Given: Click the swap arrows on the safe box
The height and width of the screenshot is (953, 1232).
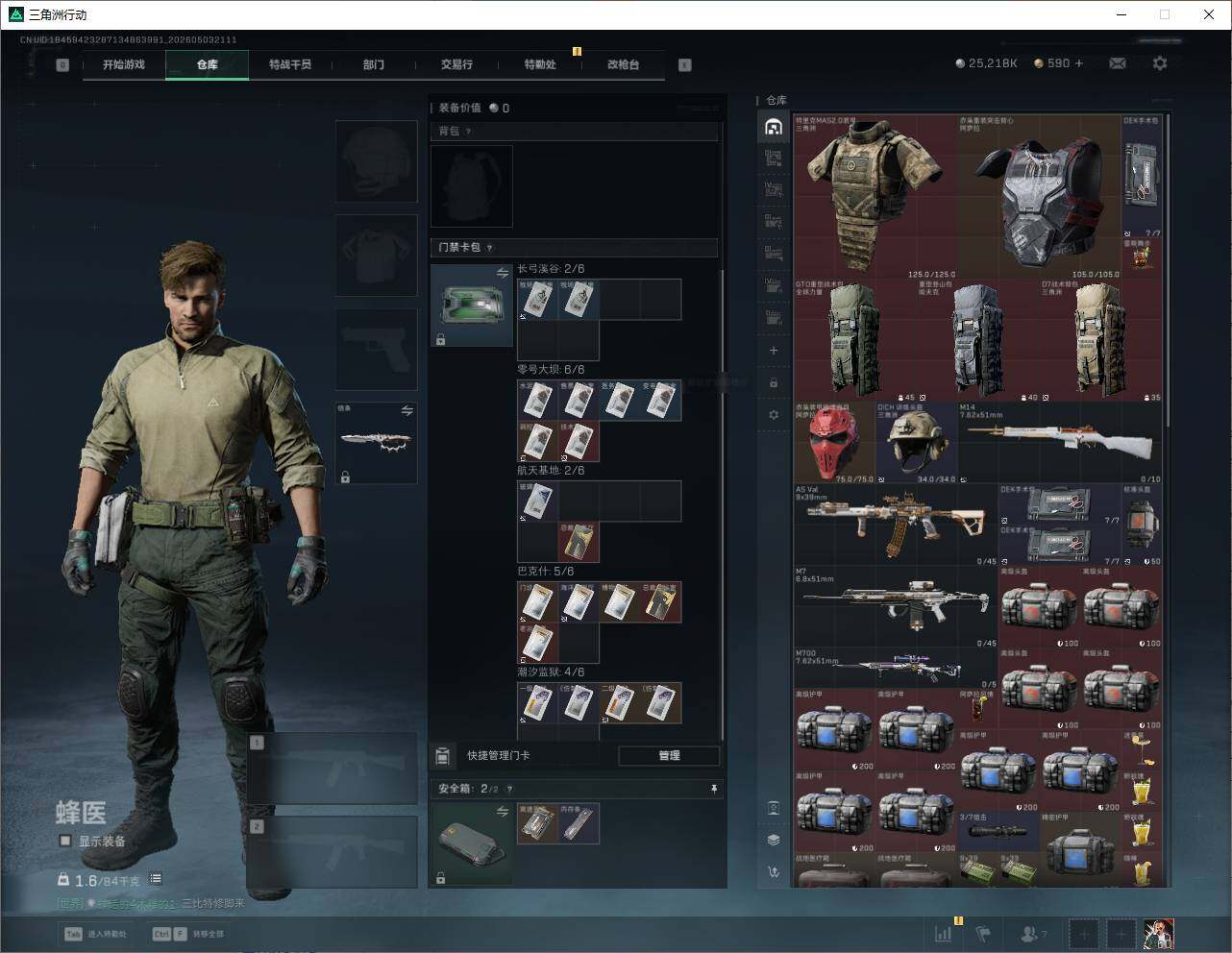Looking at the screenshot, I should (x=502, y=812).
